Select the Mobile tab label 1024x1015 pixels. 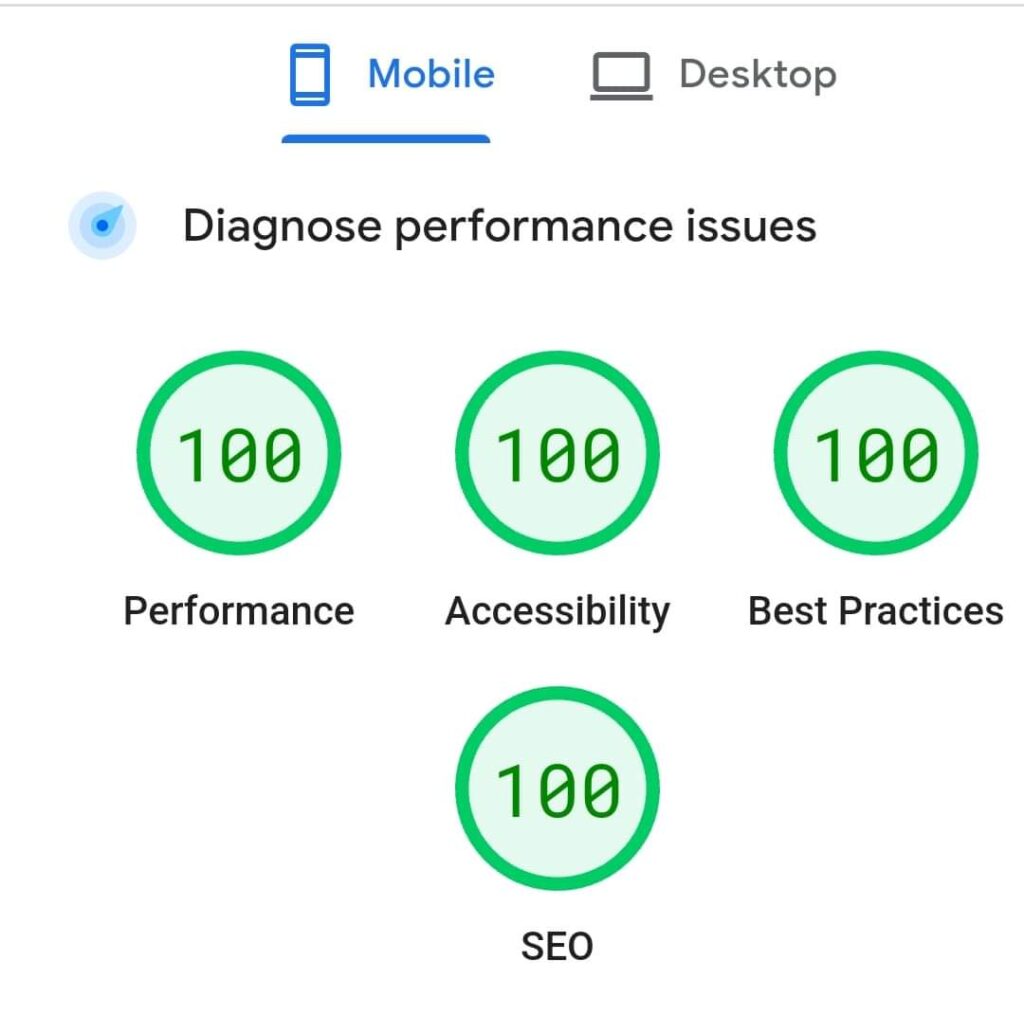pos(431,75)
